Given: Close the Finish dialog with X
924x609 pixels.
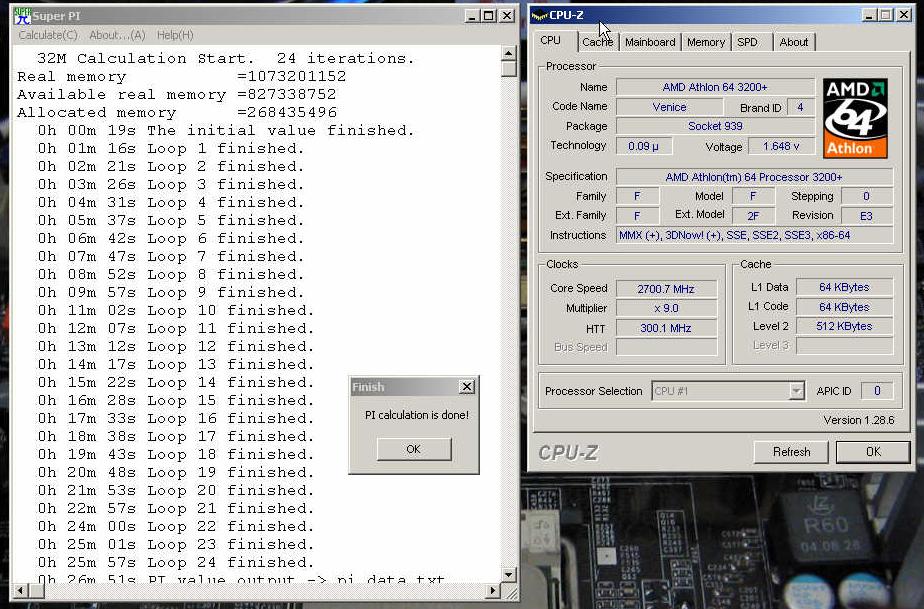Looking at the screenshot, I should (467, 387).
